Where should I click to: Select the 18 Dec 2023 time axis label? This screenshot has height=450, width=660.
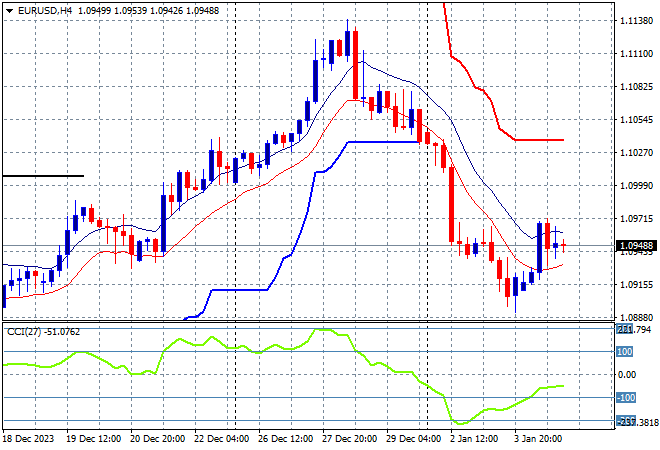(x=29, y=439)
